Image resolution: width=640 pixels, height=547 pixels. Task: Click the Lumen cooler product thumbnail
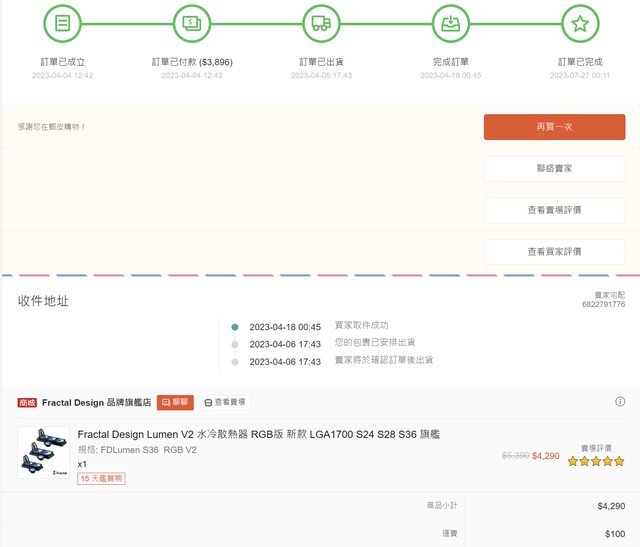(x=44, y=452)
